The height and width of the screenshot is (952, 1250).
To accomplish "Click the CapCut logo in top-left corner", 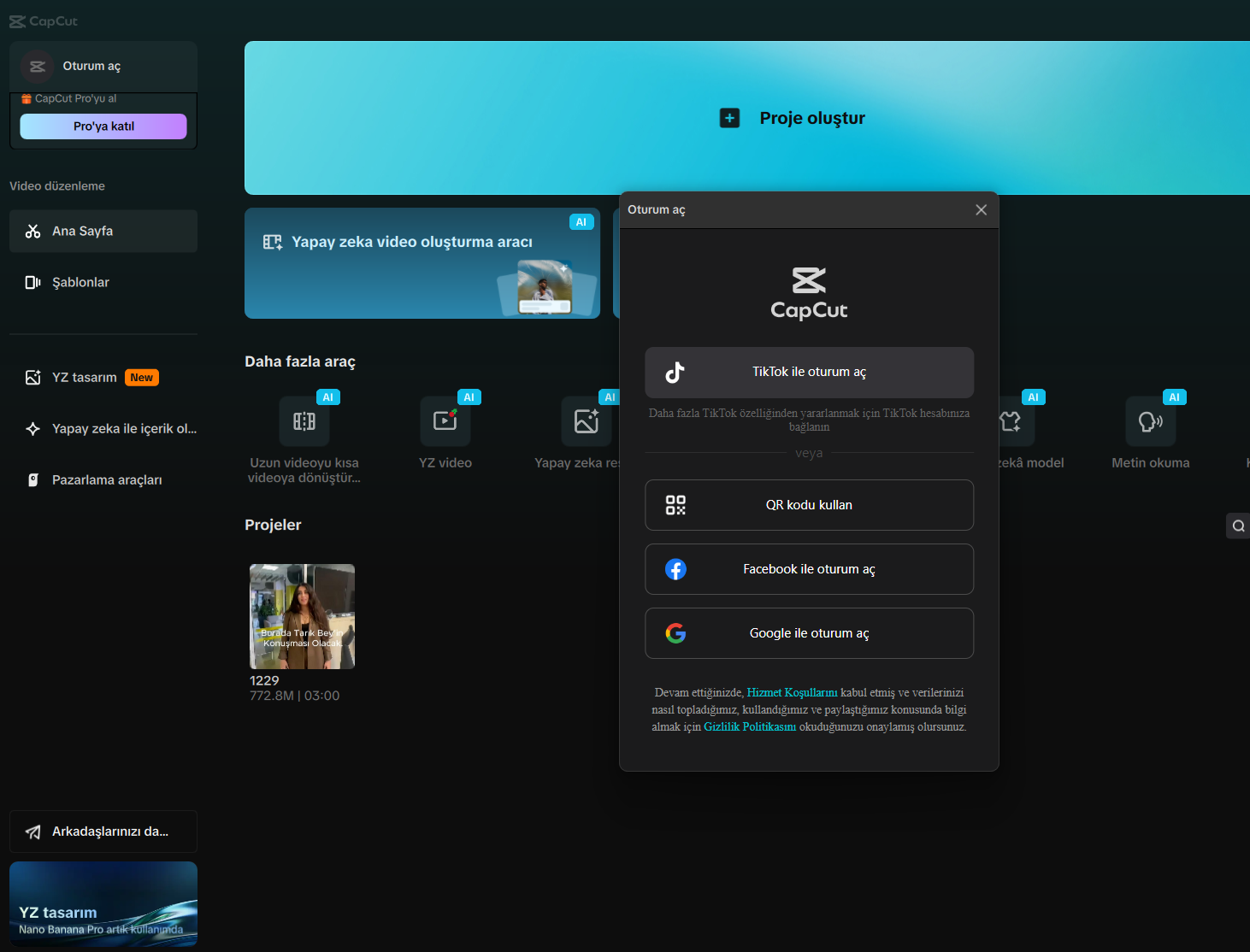I will (x=44, y=21).
